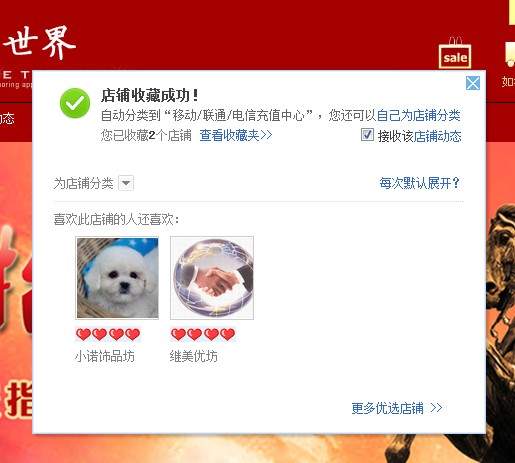Click the 为店铺分类 label text

pos(84,183)
